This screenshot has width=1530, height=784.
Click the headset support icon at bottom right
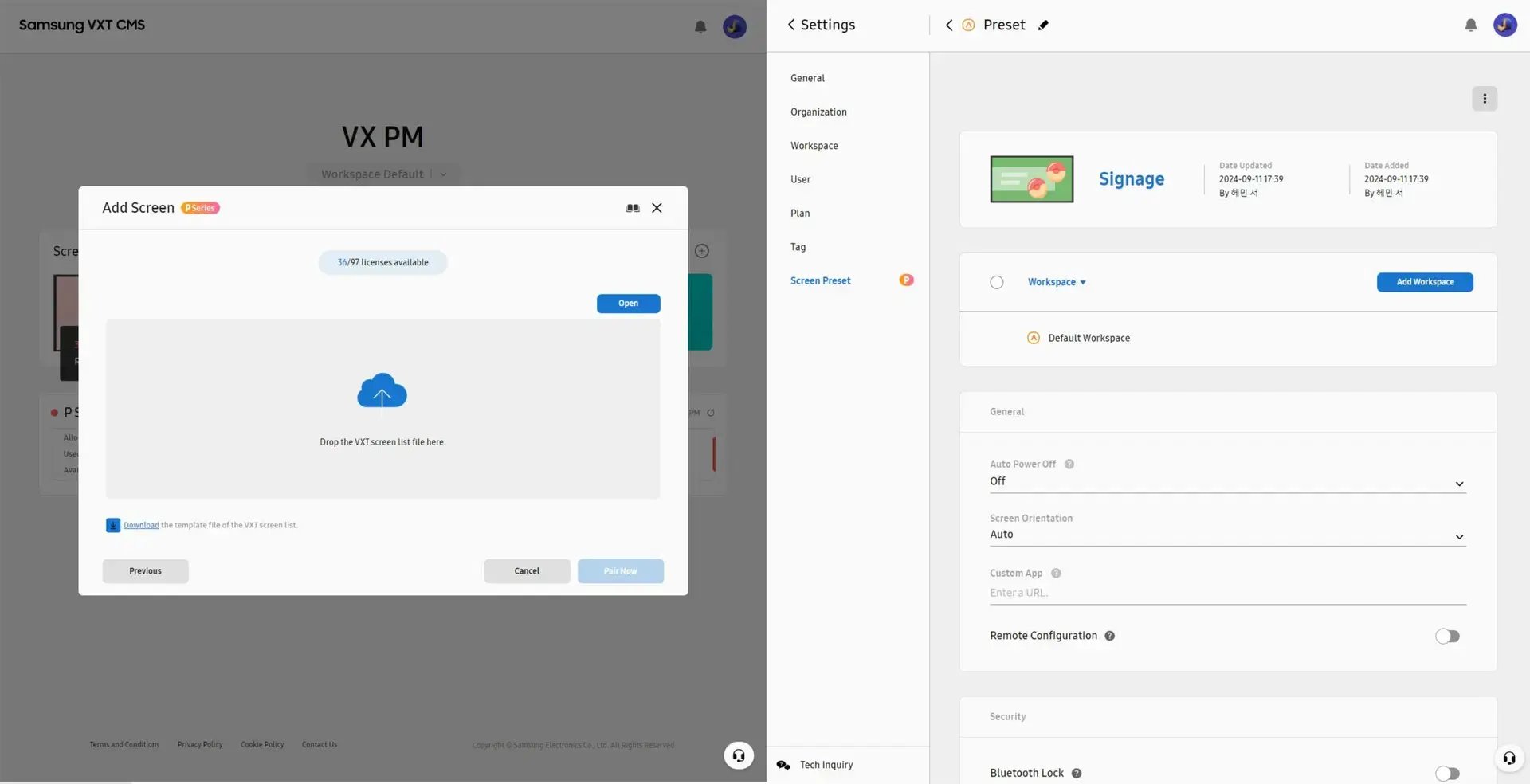pyautogui.click(x=1508, y=758)
